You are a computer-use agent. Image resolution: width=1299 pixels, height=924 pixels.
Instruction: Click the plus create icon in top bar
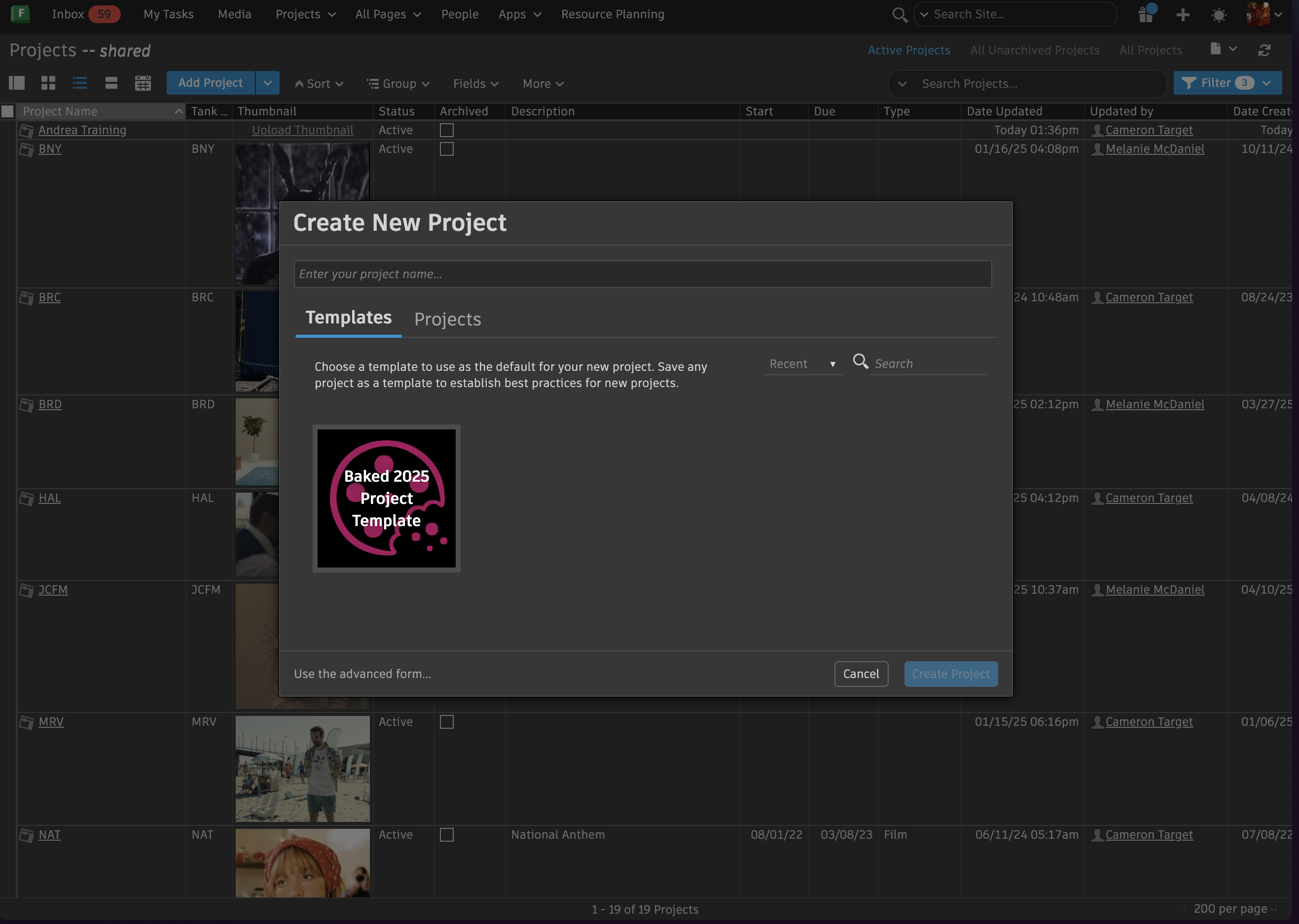click(1183, 14)
